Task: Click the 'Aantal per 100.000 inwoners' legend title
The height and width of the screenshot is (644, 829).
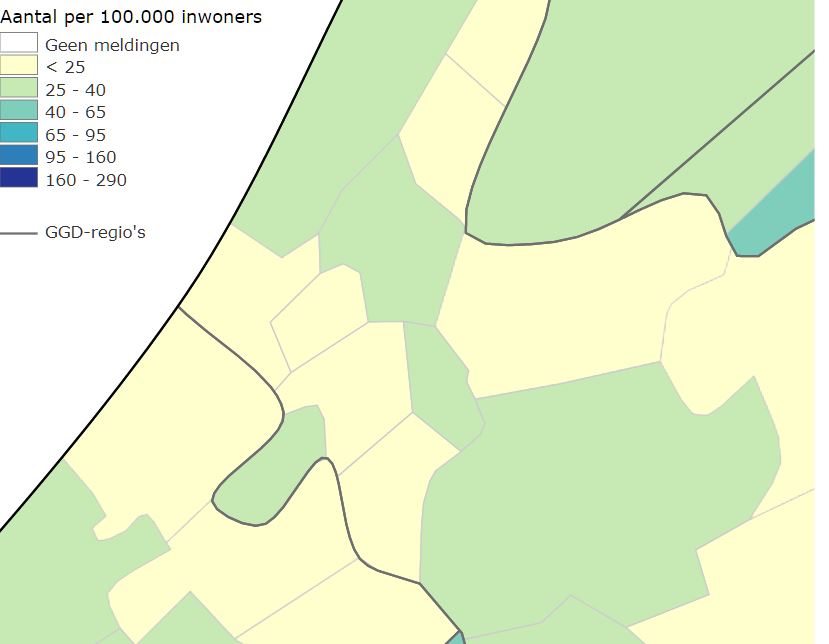Action: pos(131,17)
